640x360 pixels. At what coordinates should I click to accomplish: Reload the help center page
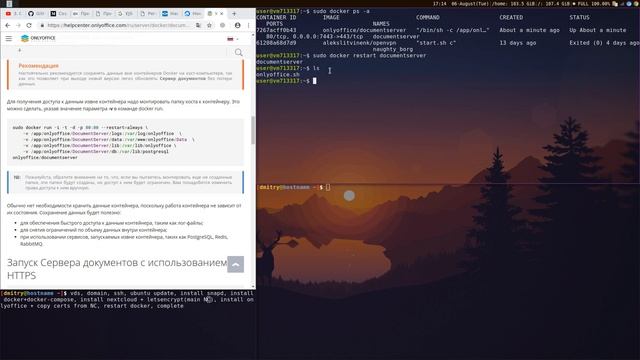(29, 25)
